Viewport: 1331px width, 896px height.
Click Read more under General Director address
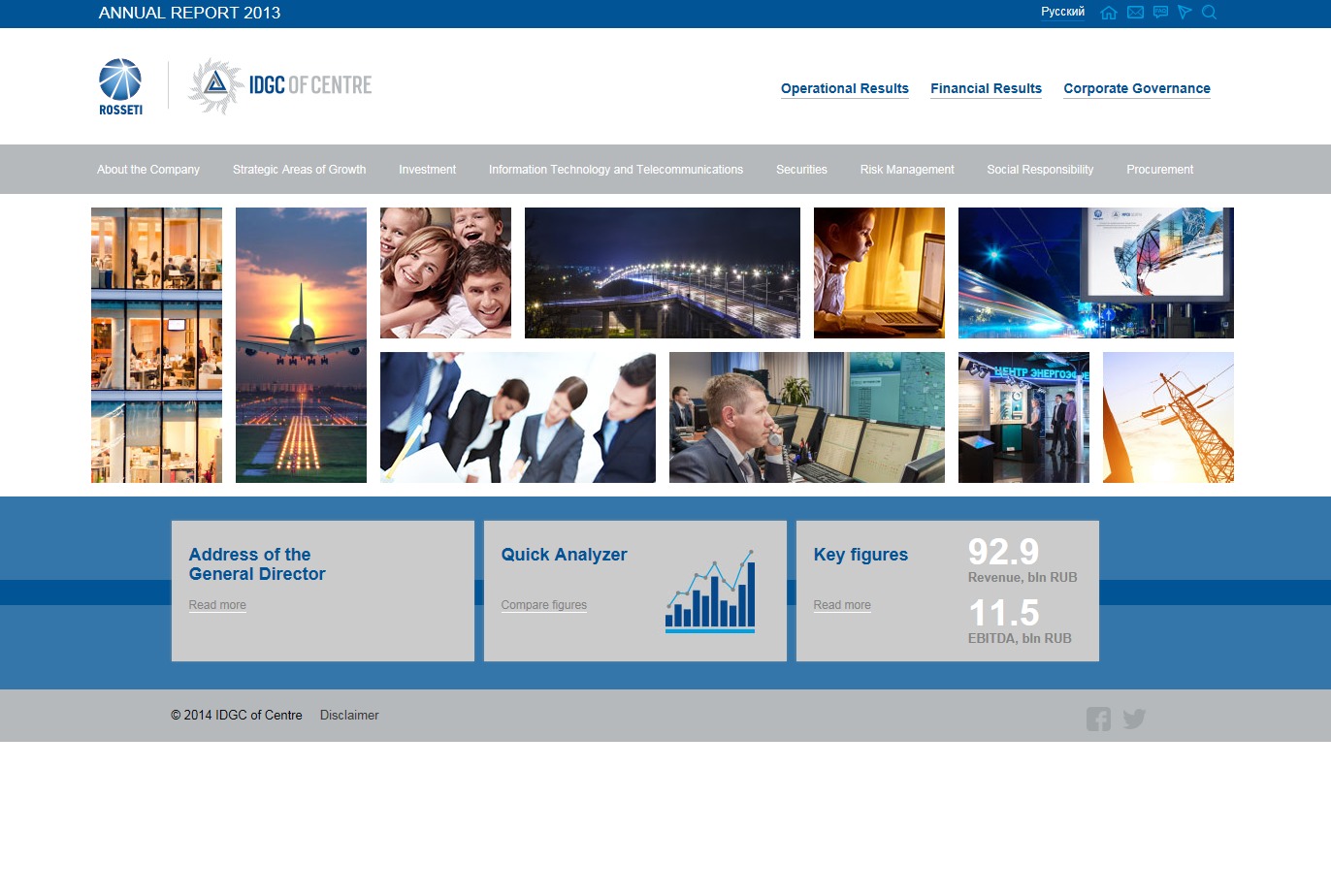[x=217, y=605]
